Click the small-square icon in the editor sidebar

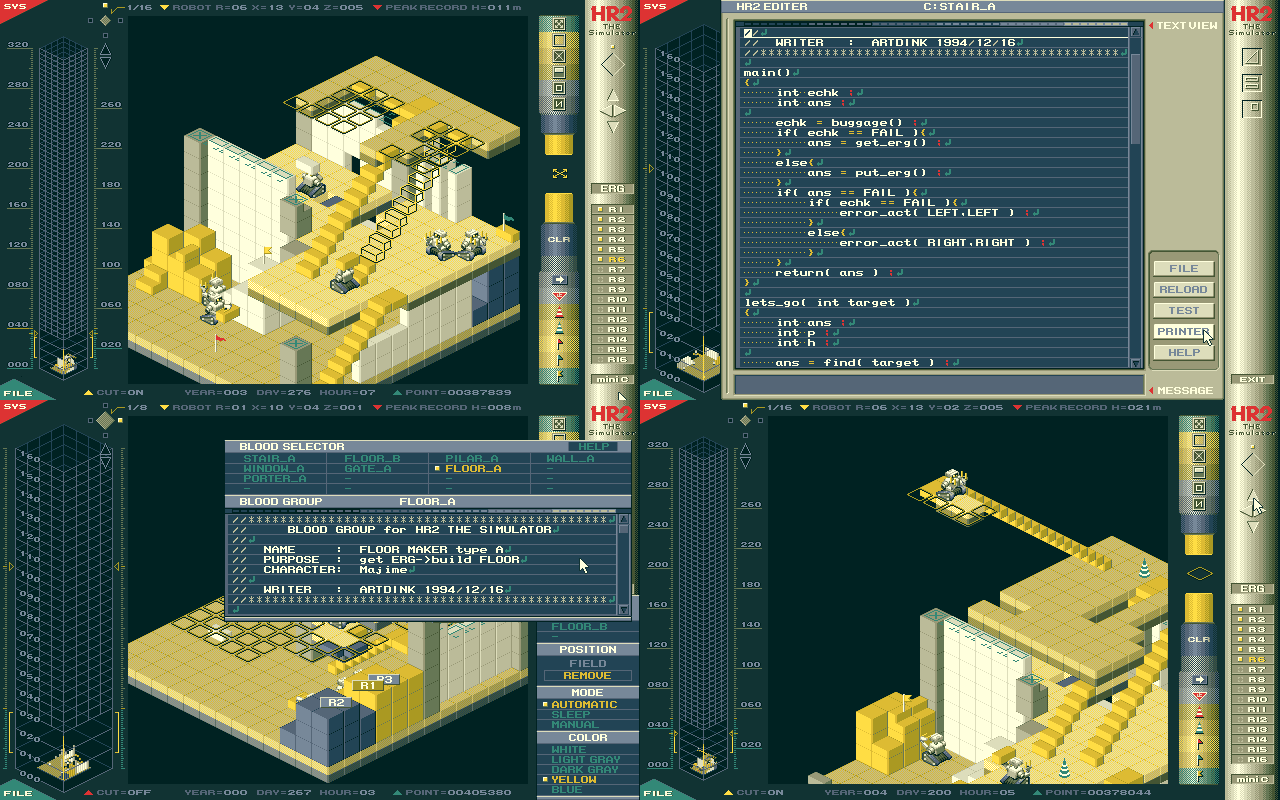1252,107
